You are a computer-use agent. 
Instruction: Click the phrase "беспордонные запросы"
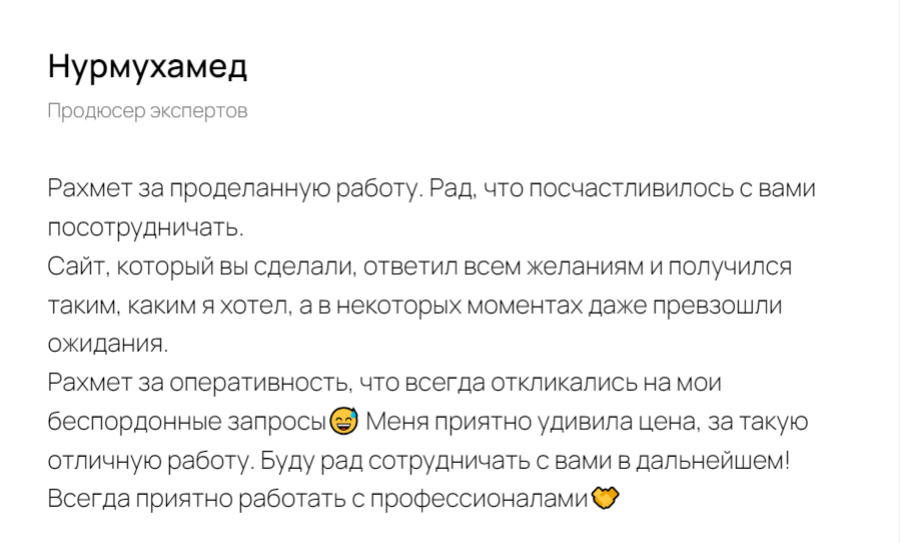click(x=187, y=422)
